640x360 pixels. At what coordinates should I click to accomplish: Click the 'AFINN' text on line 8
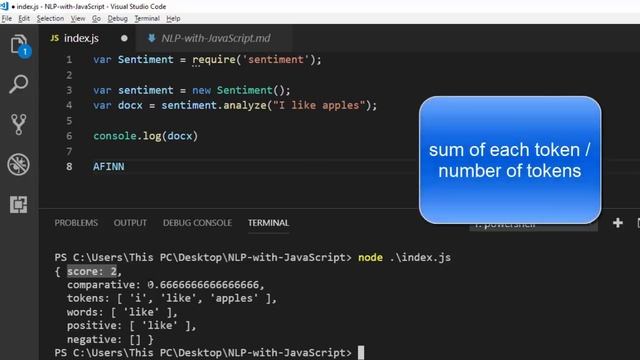(x=109, y=167)
